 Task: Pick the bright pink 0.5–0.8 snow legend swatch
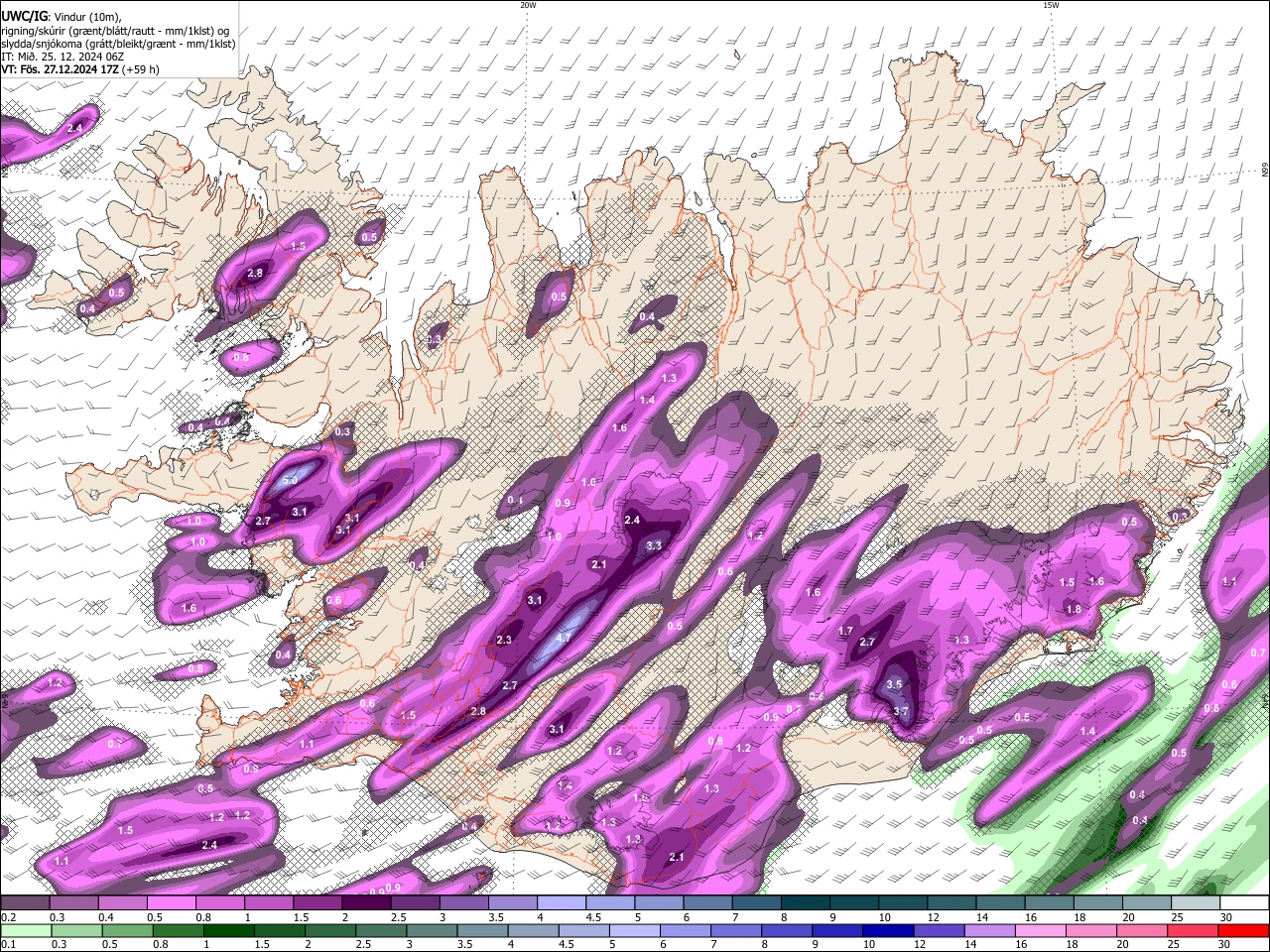(x=171, y=902)
